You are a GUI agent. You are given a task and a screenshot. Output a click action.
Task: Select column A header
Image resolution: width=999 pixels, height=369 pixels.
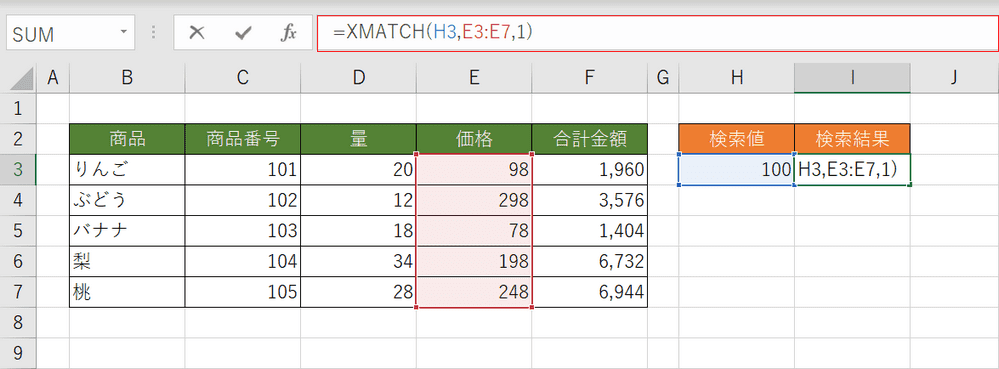point(54,78)
